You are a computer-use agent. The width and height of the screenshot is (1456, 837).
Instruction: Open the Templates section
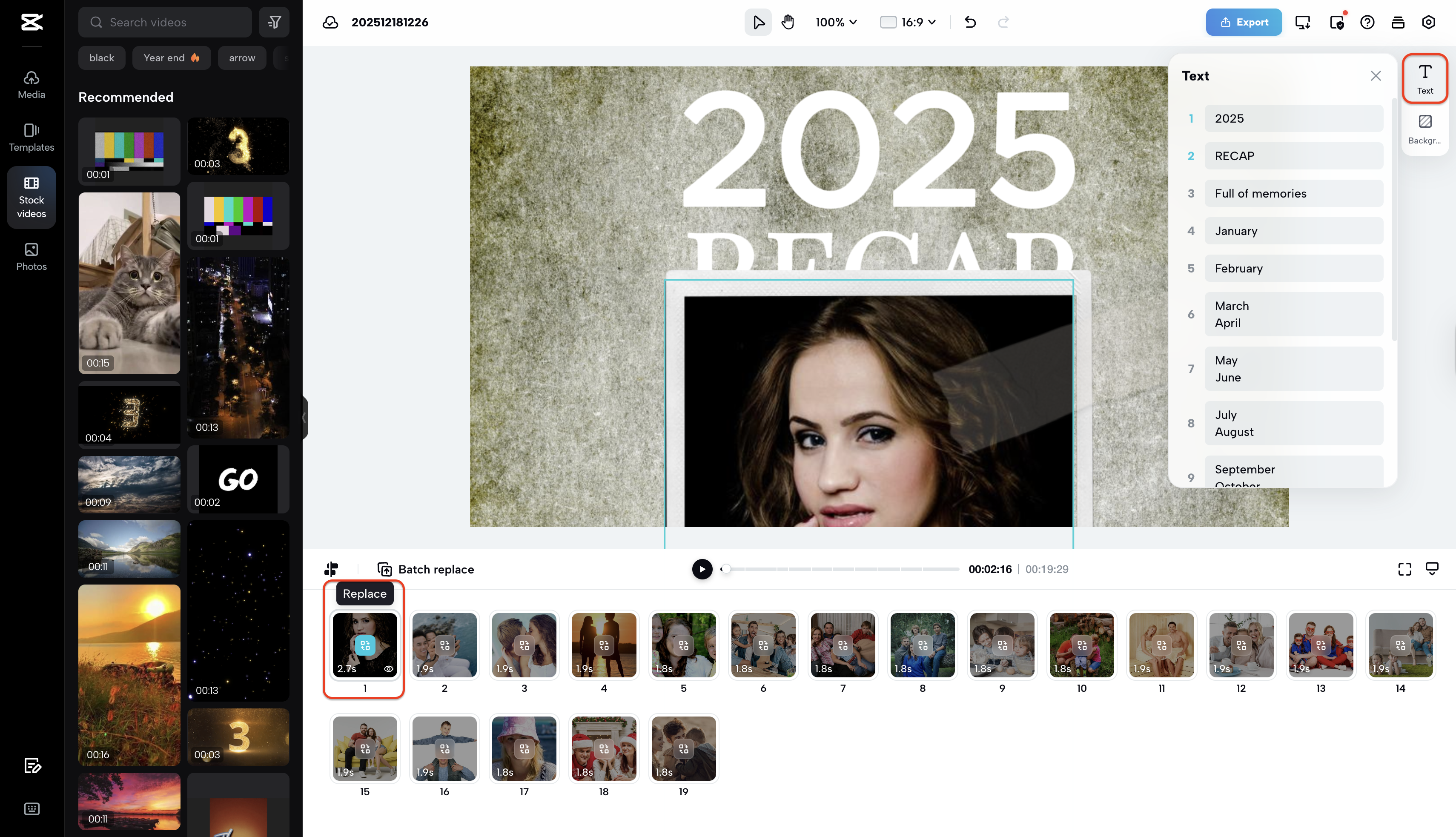(x=31, y=137)
